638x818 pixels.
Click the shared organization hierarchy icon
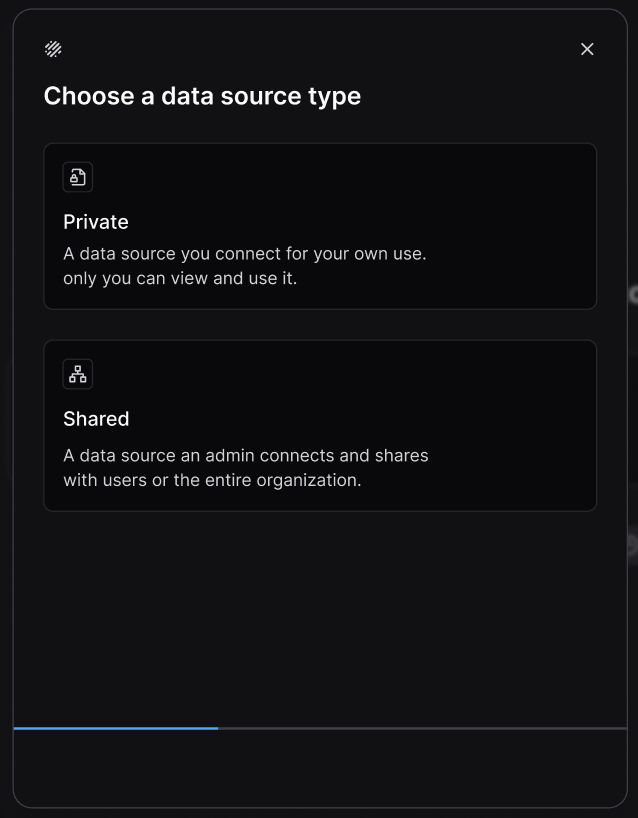tap(77, 373)
